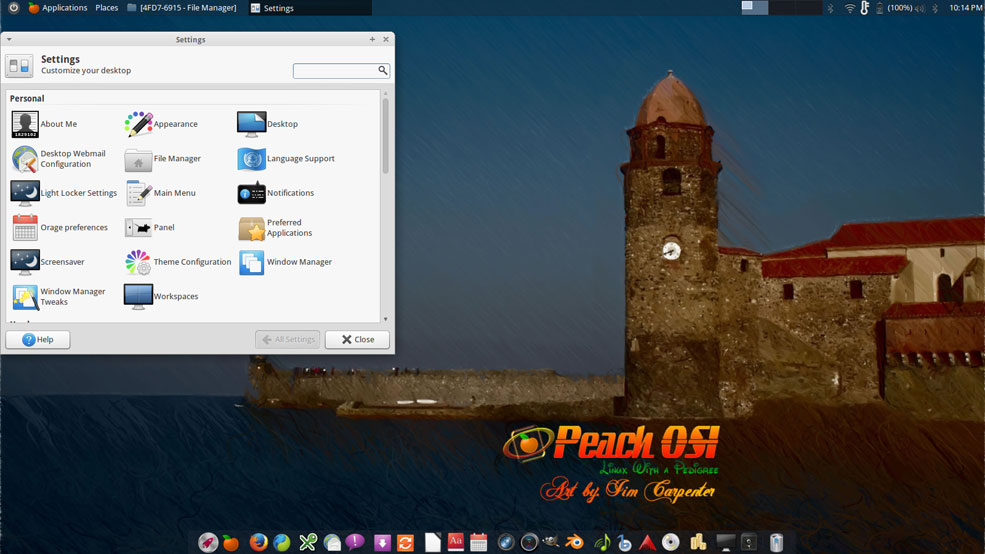Viewport: 985px width, 554px height.
Task: Open Main Menu editor
Action: click(x=160, y=193)
